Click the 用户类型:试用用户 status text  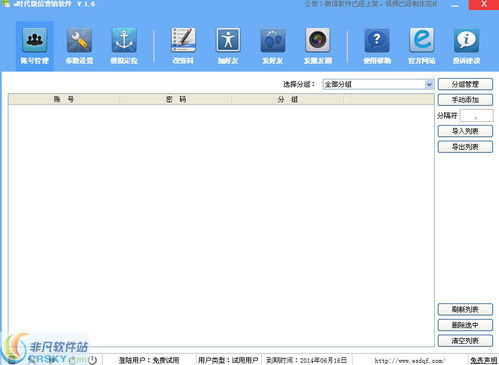(228, 360)
